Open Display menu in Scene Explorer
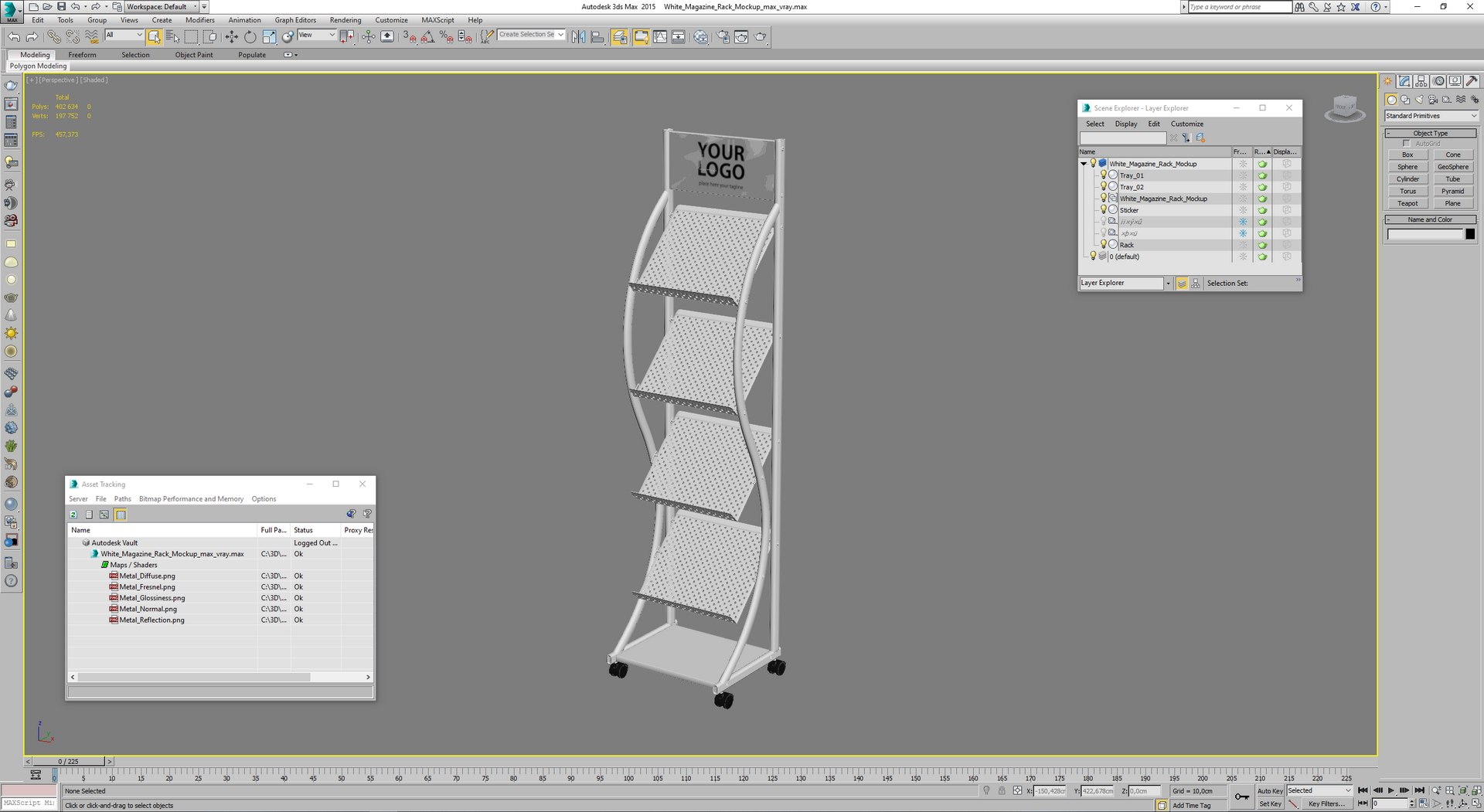Viewport: 1484px width, 812px height. (x=1125, y=124)
